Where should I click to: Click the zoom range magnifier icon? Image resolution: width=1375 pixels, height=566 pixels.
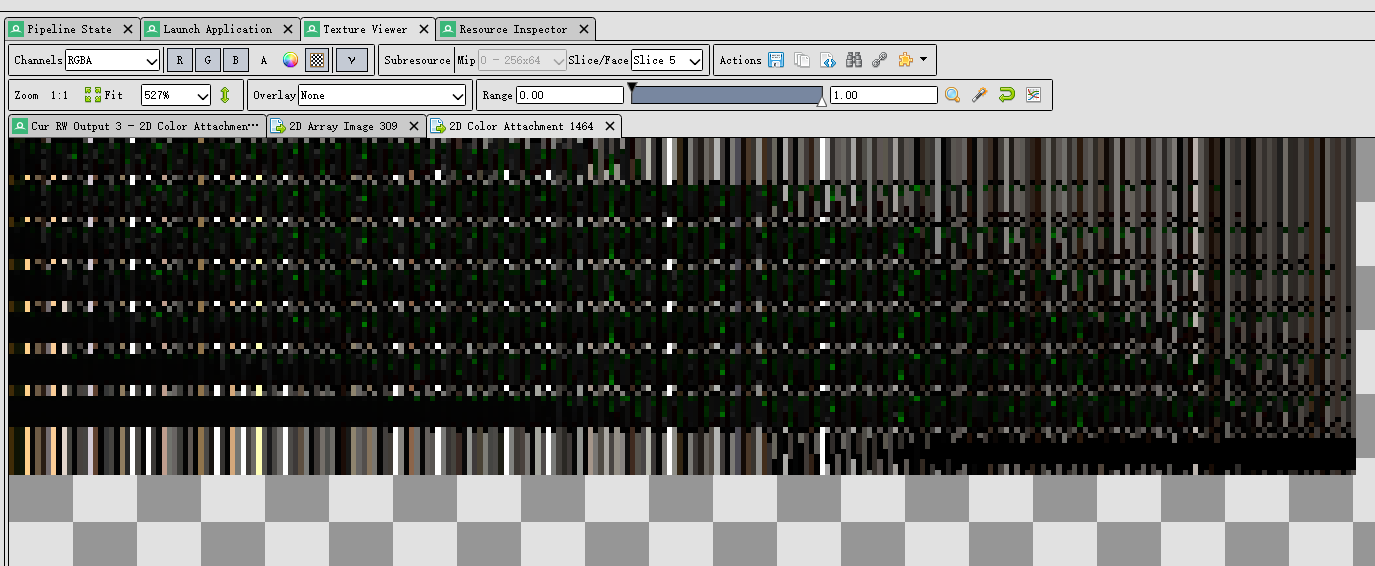(x=952, y=95)
